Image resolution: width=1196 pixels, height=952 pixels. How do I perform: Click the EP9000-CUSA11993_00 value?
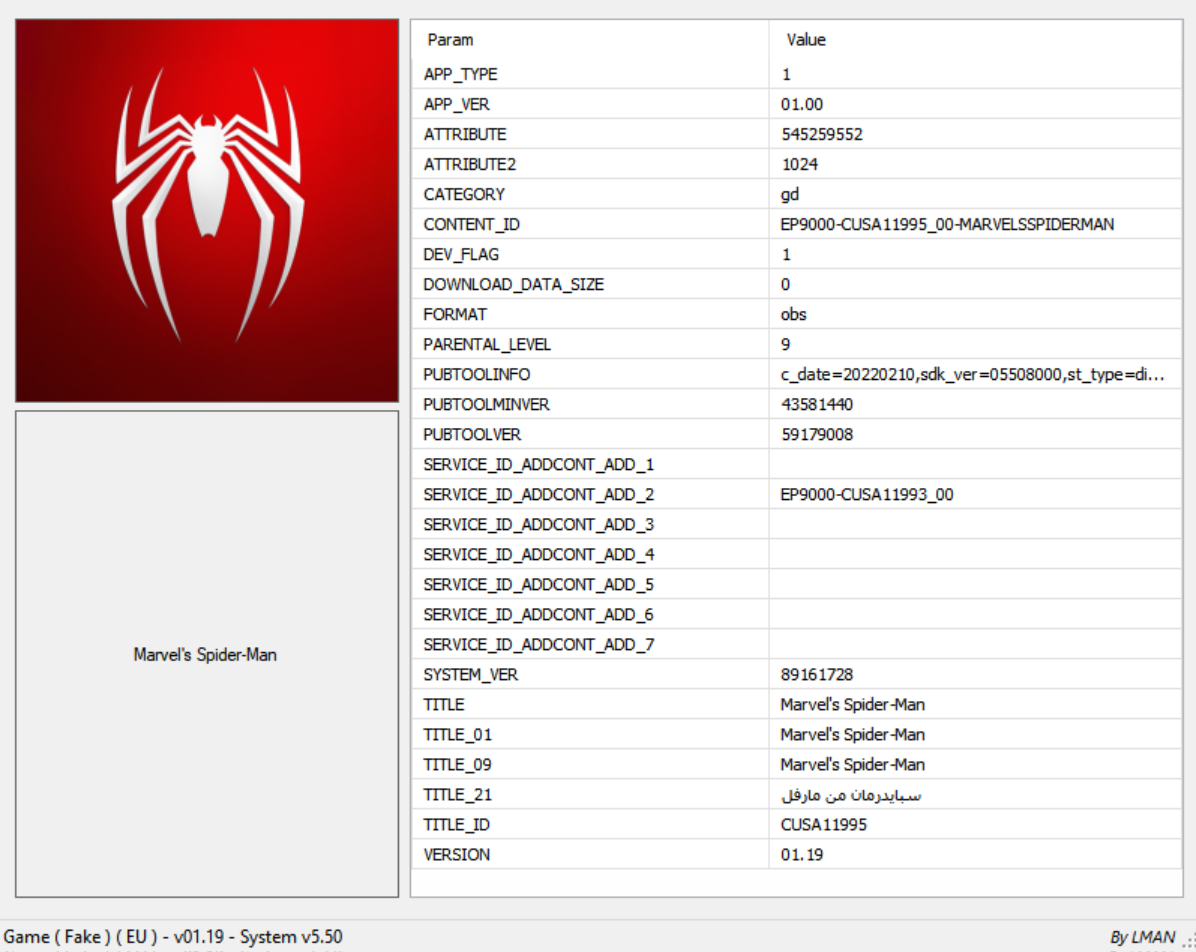click(866, 494)
